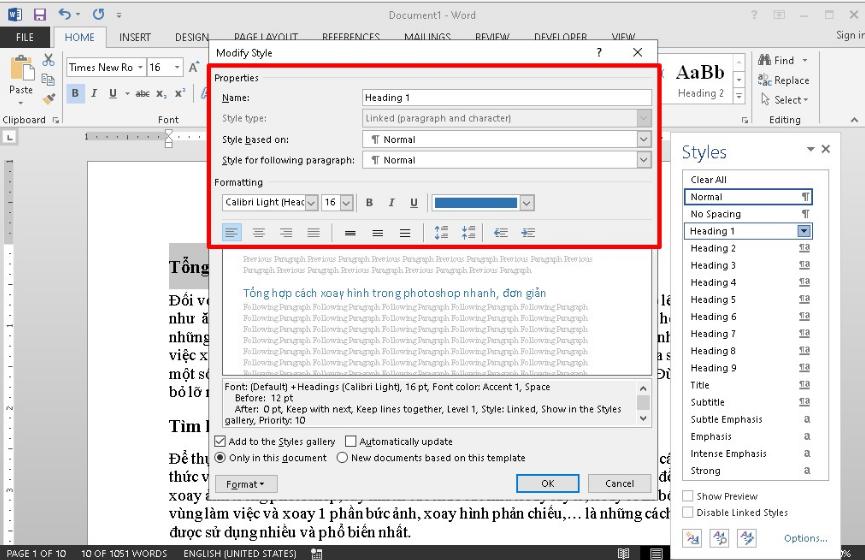
Task: Tick the Show Preview checkbox
Action: point(688,496)
